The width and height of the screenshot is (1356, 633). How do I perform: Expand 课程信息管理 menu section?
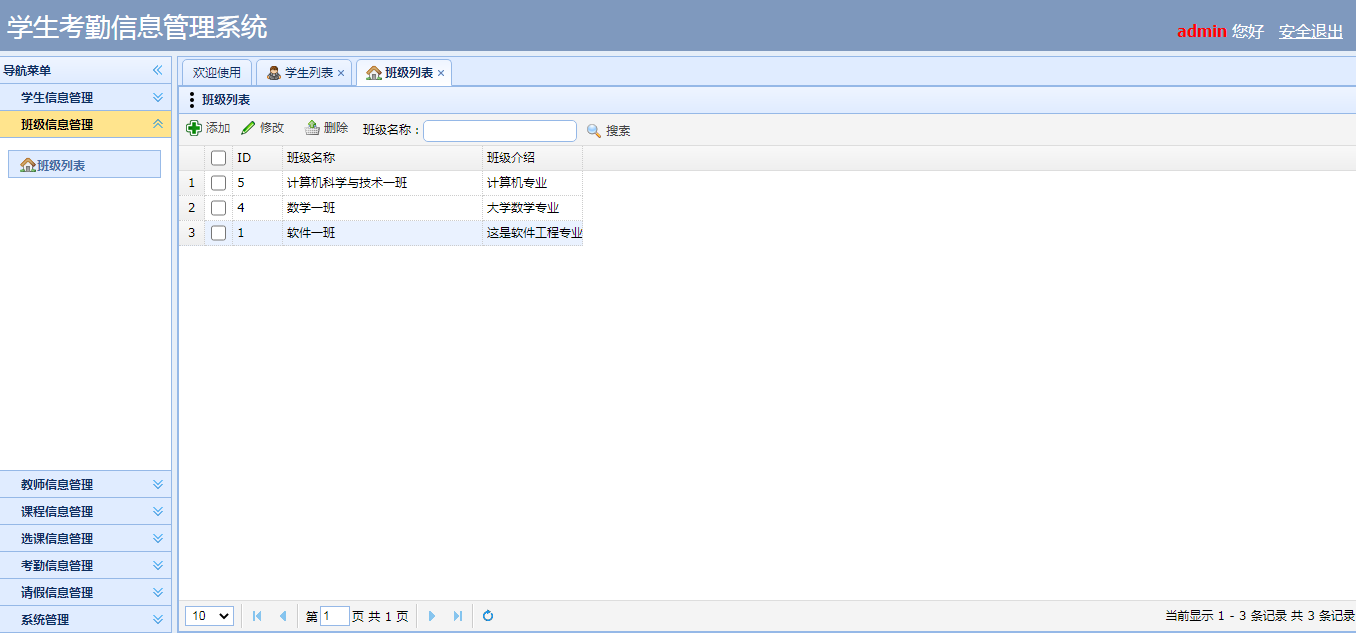pos(157,511)
